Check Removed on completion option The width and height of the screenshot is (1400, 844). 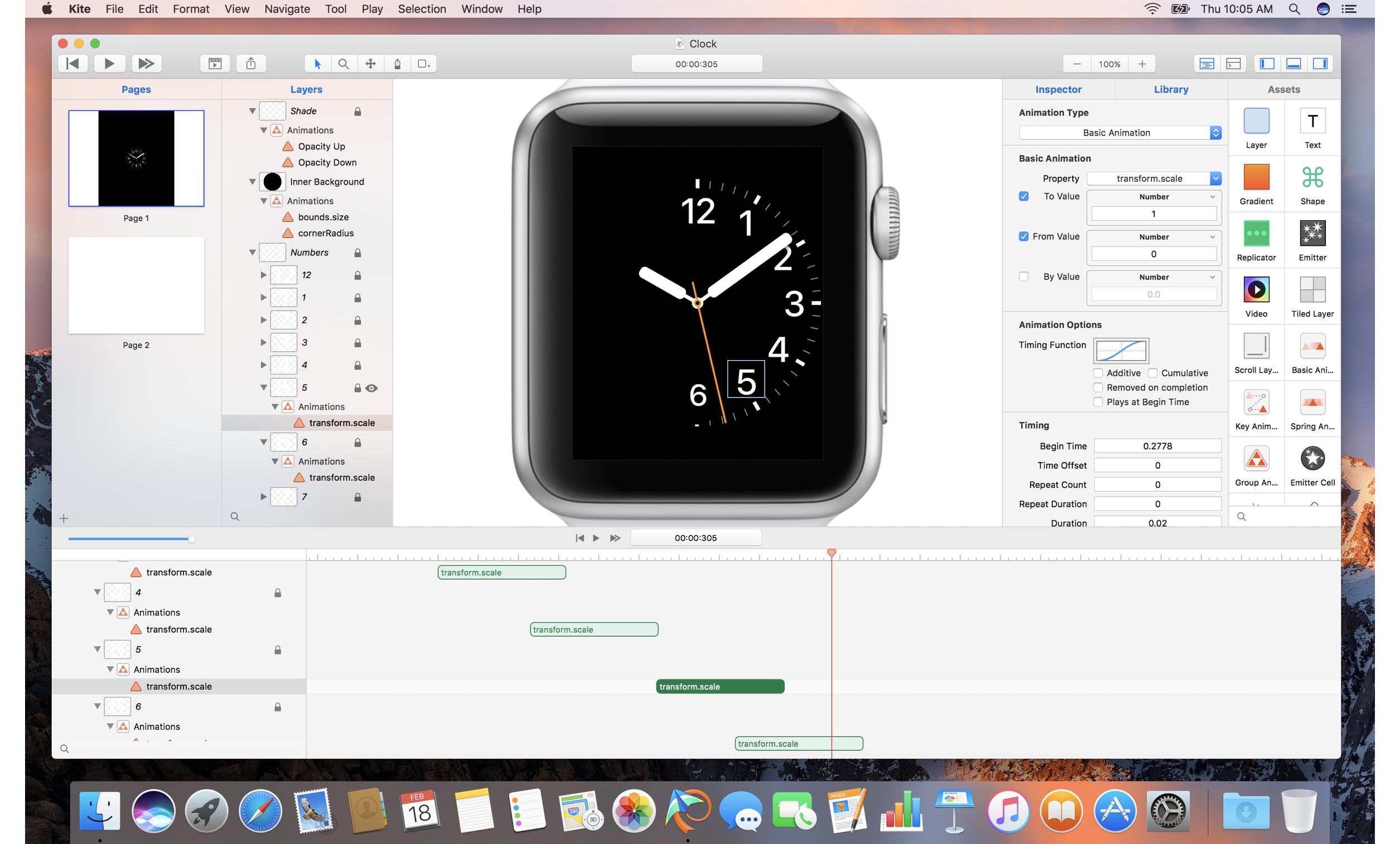(1098, 387)
